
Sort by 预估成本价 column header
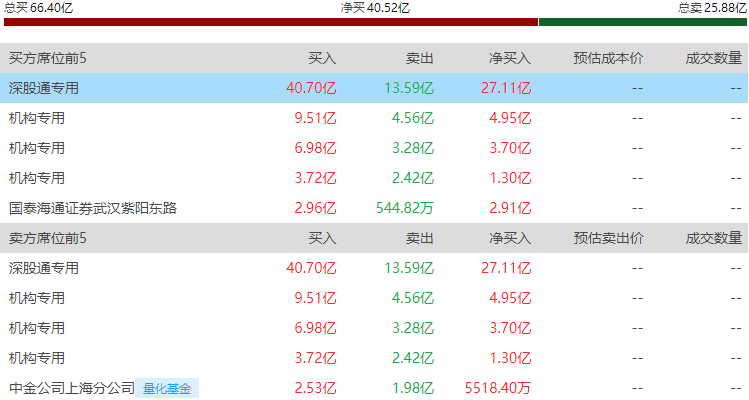tap(608, 58)
